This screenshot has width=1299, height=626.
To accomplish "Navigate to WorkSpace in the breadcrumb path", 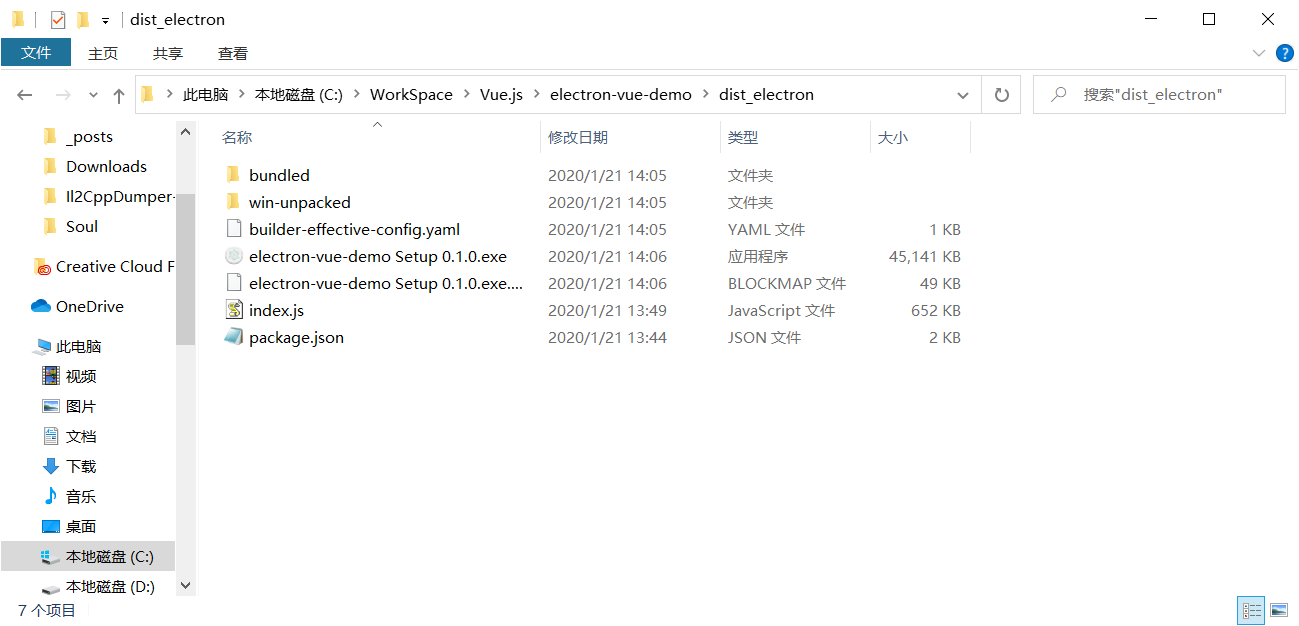I will click(411, 95).
